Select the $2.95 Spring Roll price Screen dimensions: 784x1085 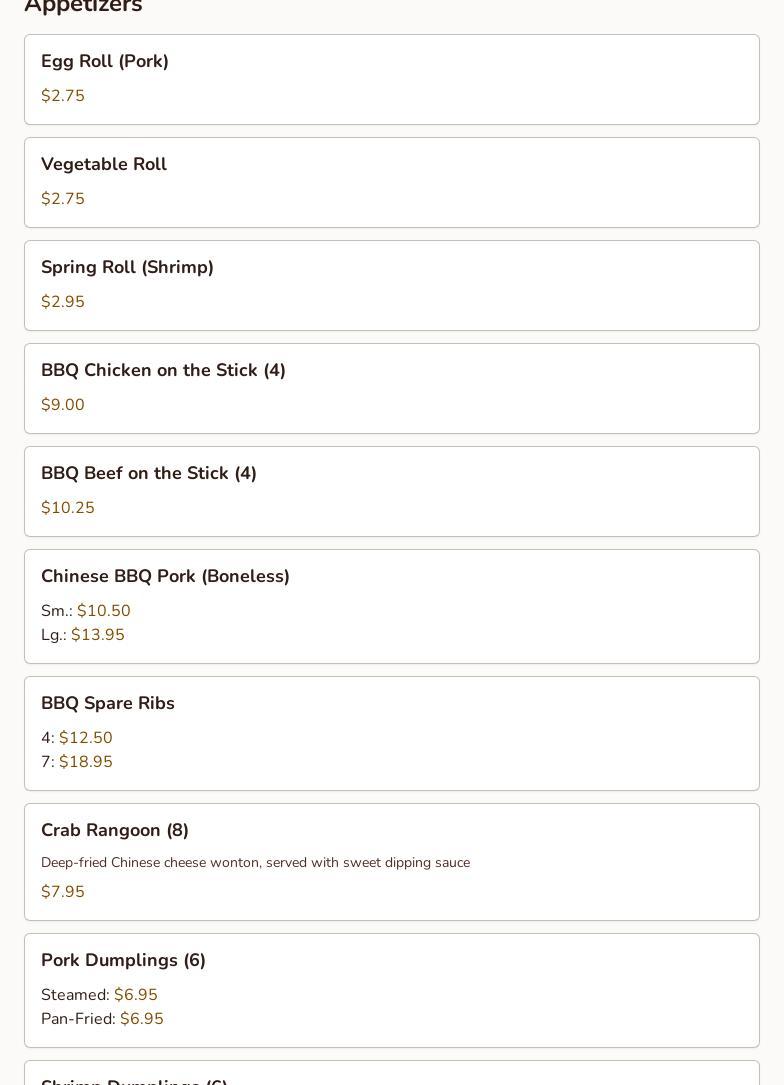coord(63,302)
